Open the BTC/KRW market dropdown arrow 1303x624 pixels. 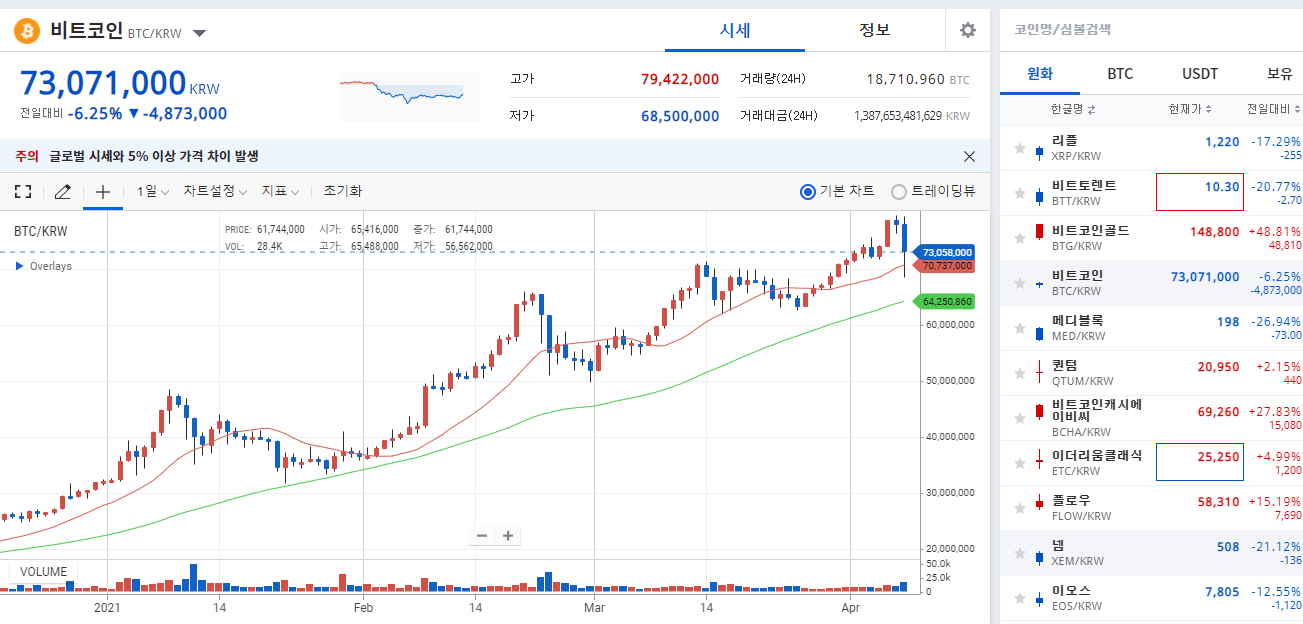click(200, 33)
